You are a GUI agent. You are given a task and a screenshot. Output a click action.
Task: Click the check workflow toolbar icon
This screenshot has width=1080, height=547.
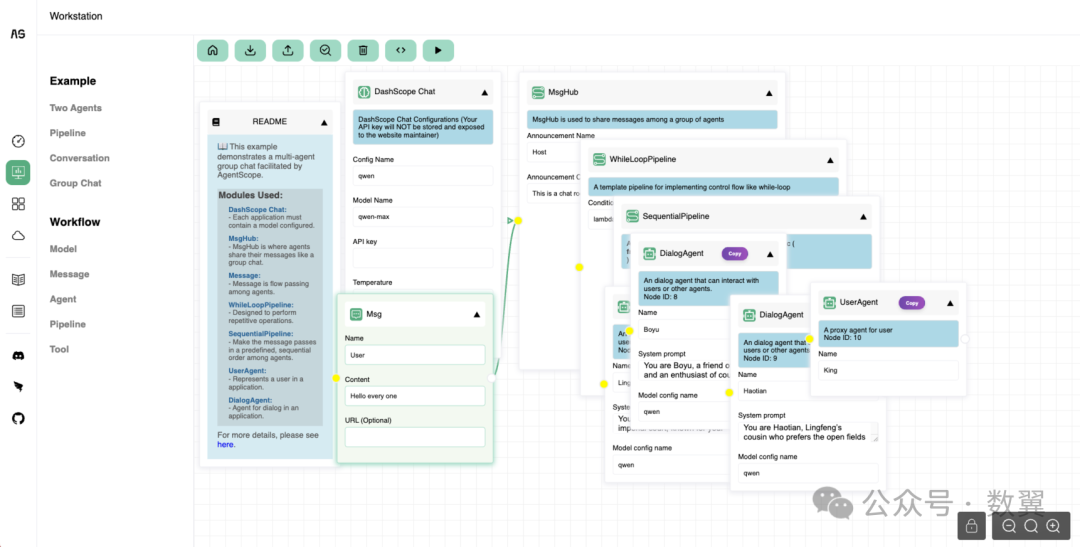[x=325, y=50]
